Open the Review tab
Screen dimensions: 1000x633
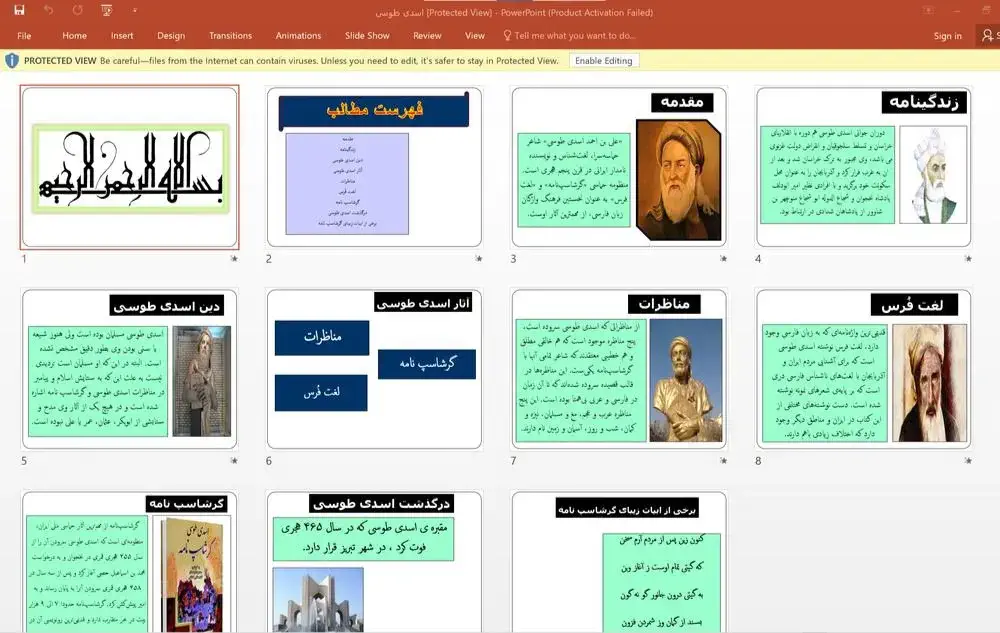point(427,35)
